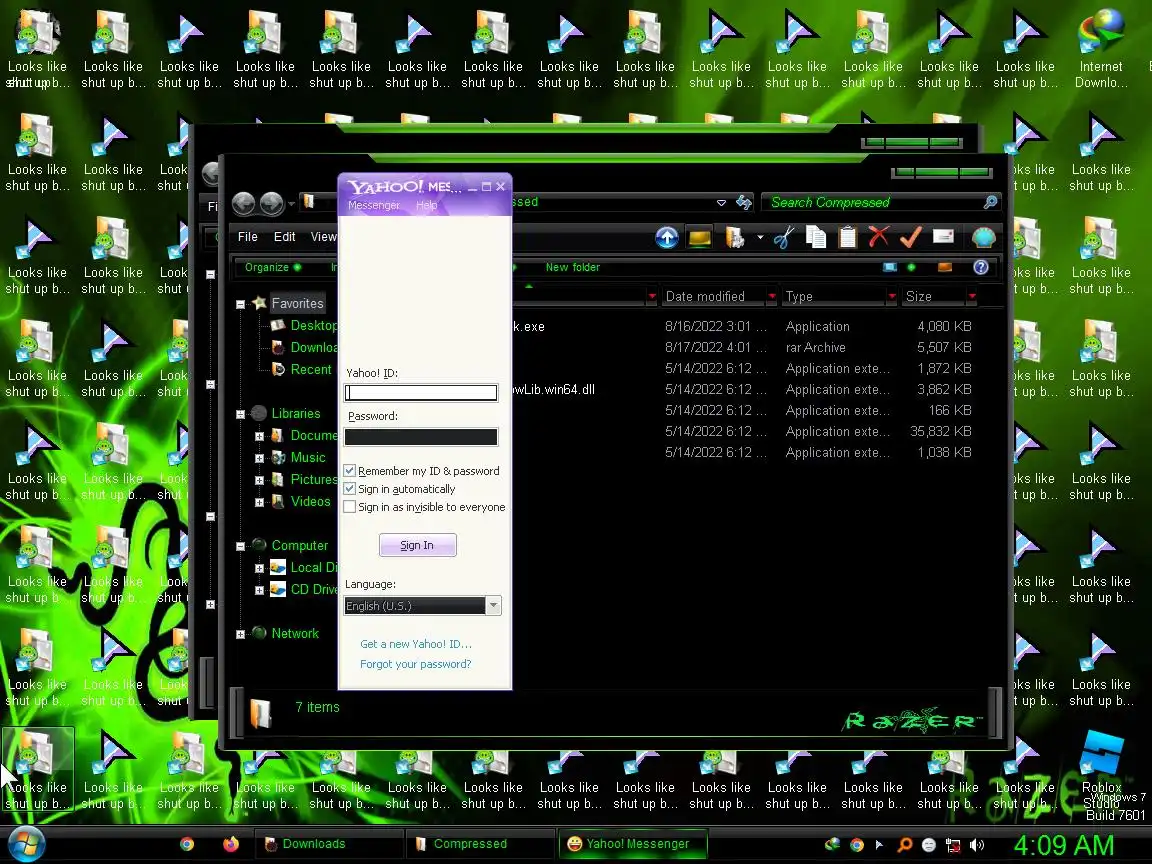Click Get a new Yahoo! ID link
The width and height of the screenshot is (1152, 864).
click(415, 644)
